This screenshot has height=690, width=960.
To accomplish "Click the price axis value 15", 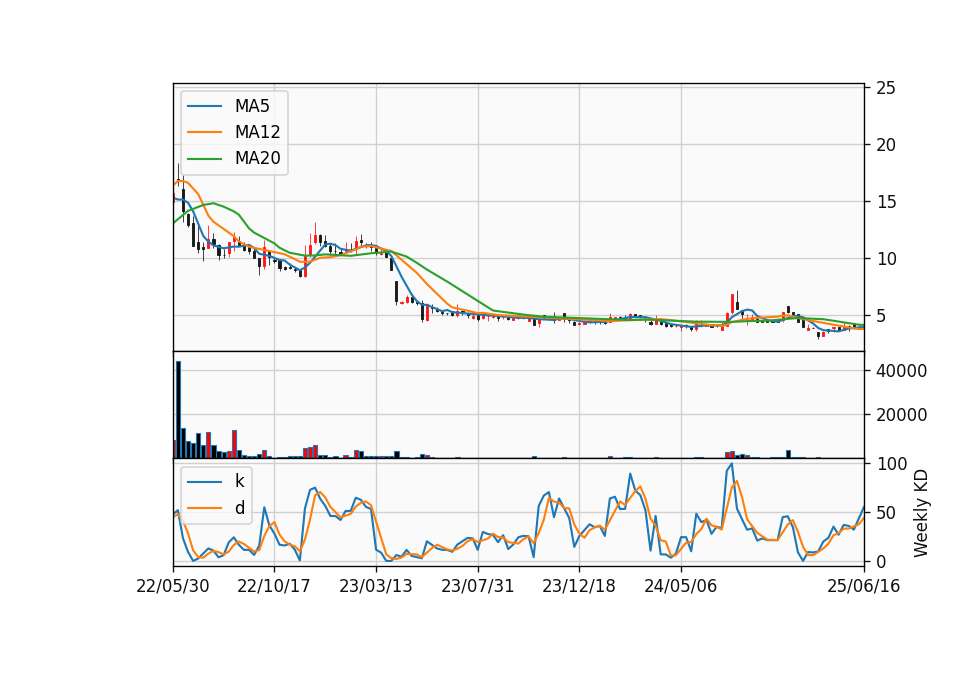I will (x=886, y=202).
